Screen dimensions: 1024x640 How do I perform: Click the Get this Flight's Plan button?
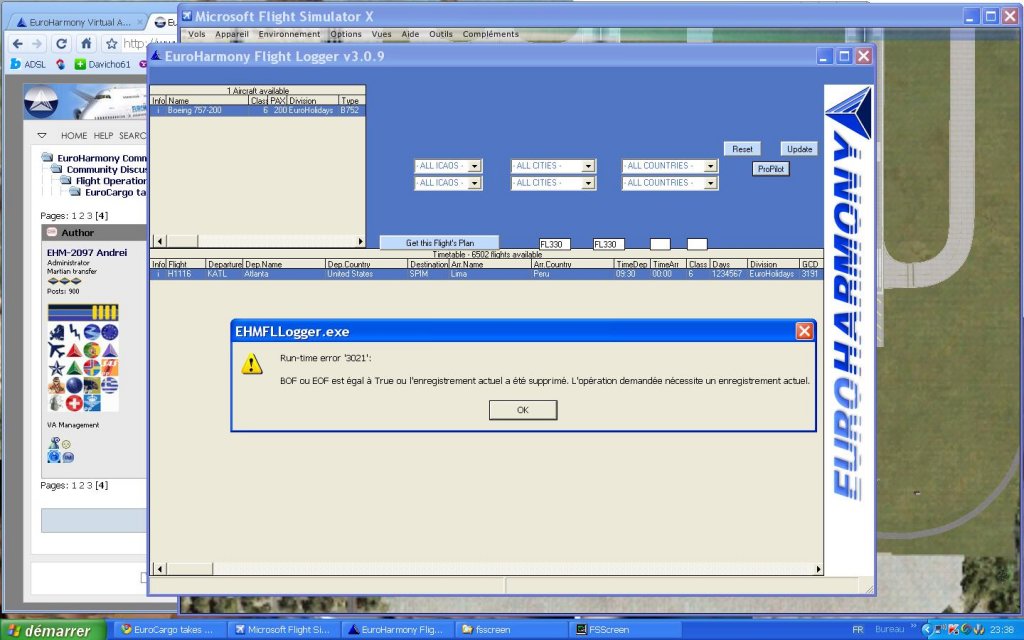coord(439,243)
